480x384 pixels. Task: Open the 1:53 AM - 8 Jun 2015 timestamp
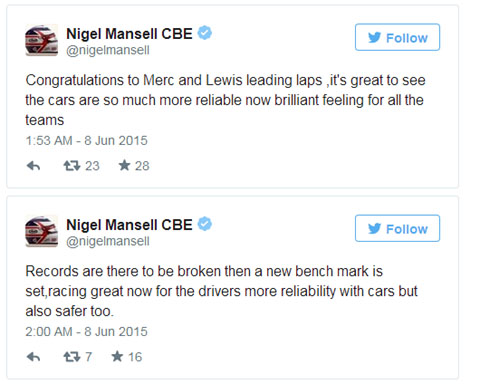[86, 141]
